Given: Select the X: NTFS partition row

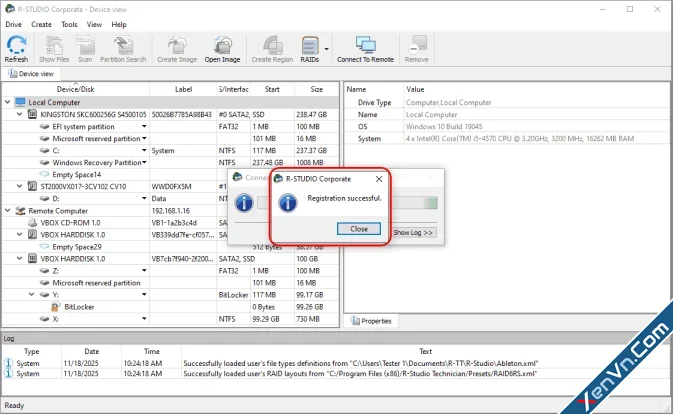Looking at the screenshot, I should click(x=170, y=318).
